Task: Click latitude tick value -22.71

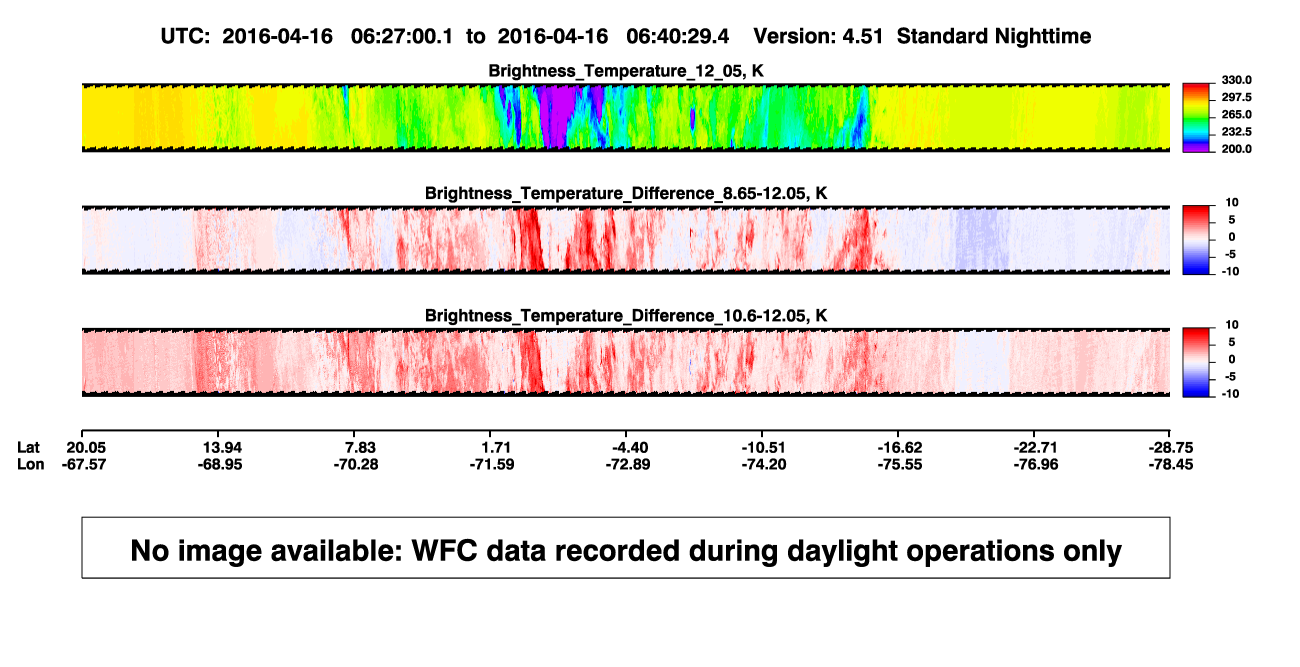Action: 1034,447
